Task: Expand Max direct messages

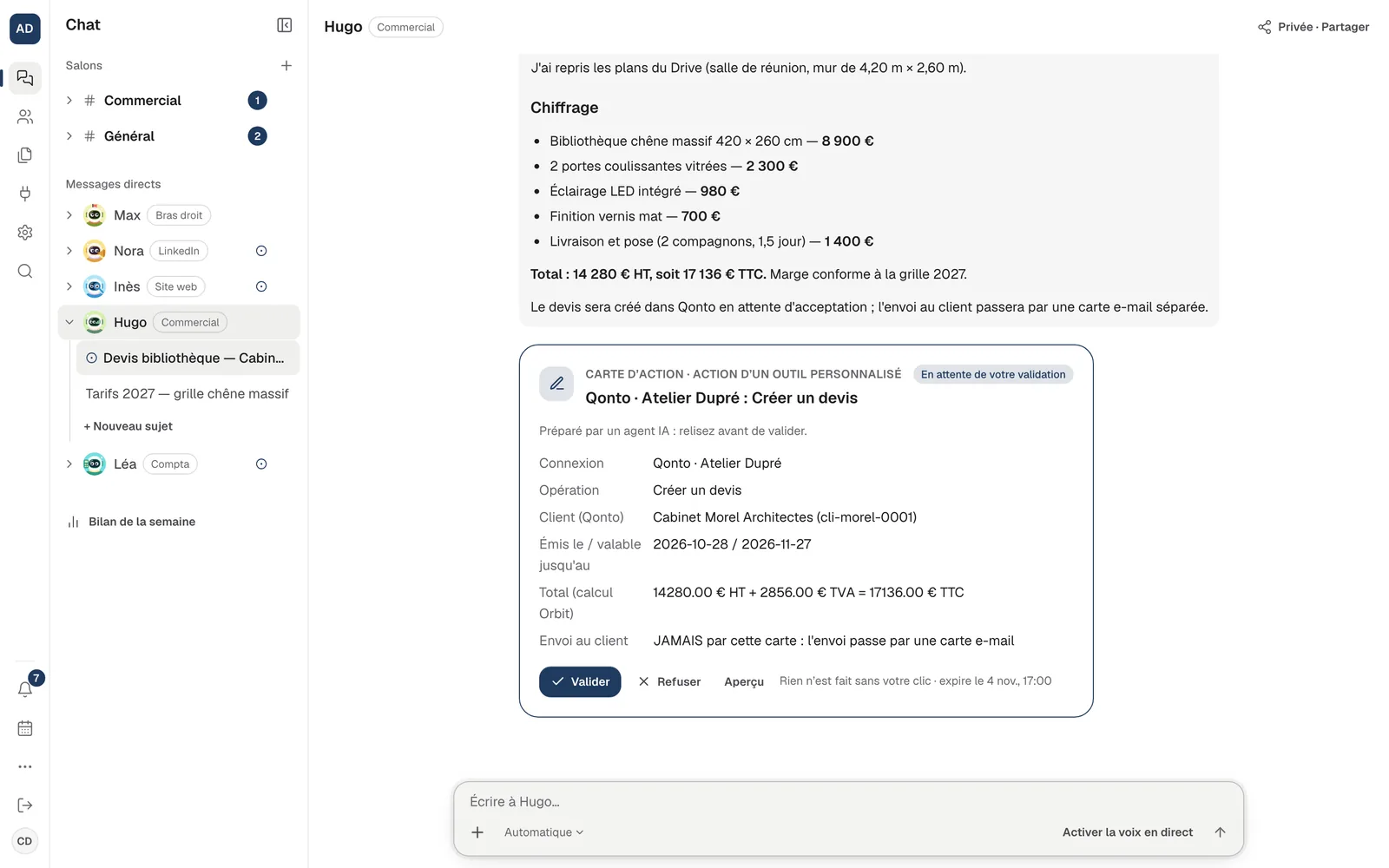Action: 69,215
